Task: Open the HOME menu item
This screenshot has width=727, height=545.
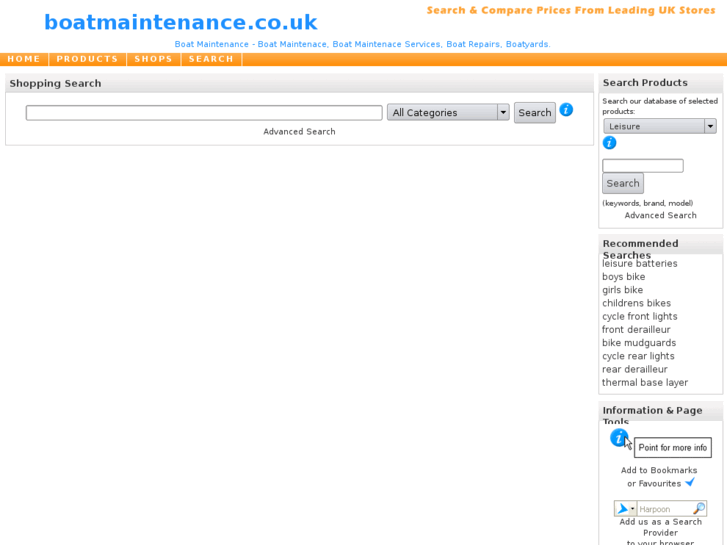Action: tap(24, 59)
